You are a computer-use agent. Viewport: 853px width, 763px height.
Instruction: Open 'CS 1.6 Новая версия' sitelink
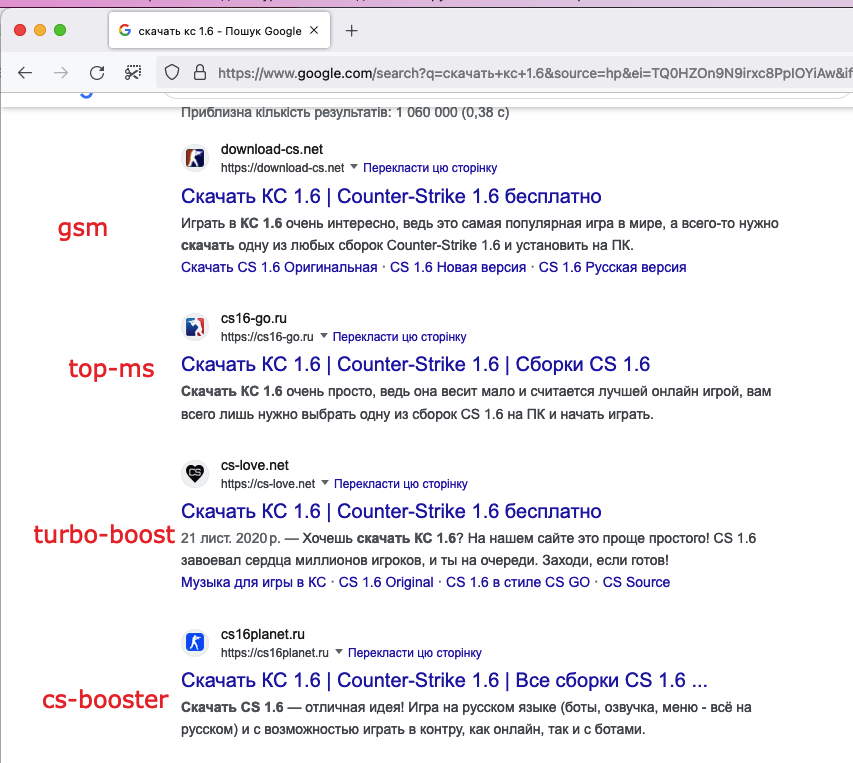click(x=458, y=268)
